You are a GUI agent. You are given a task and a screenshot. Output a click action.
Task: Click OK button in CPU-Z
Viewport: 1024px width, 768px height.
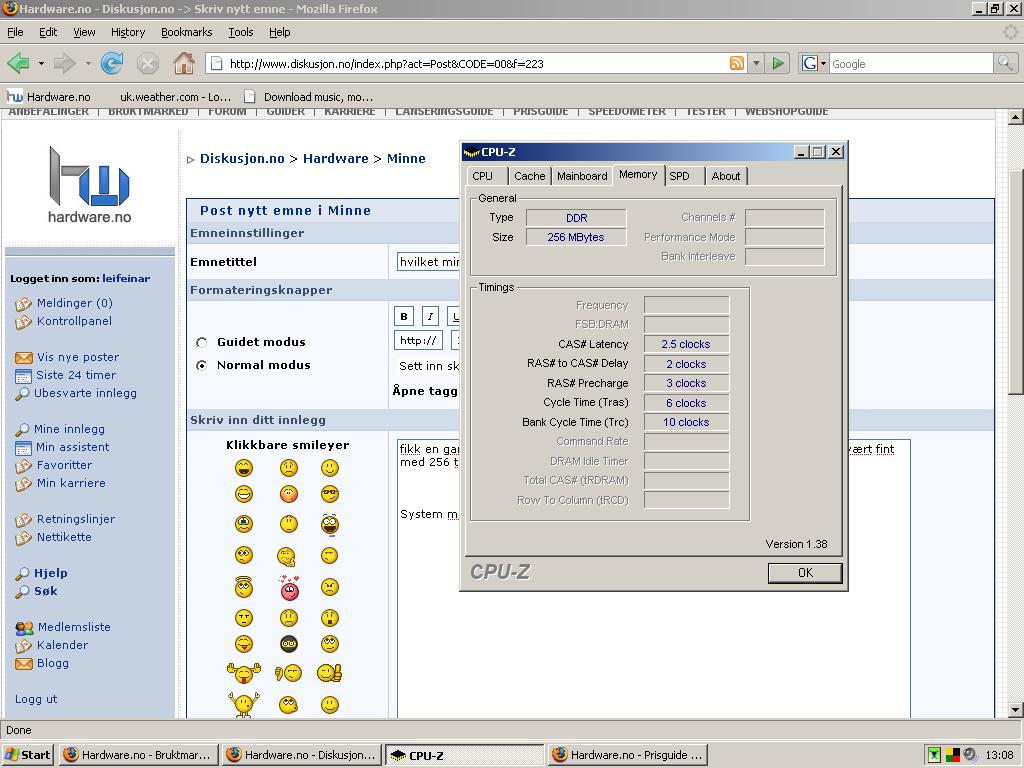click(x=805, y=573)
